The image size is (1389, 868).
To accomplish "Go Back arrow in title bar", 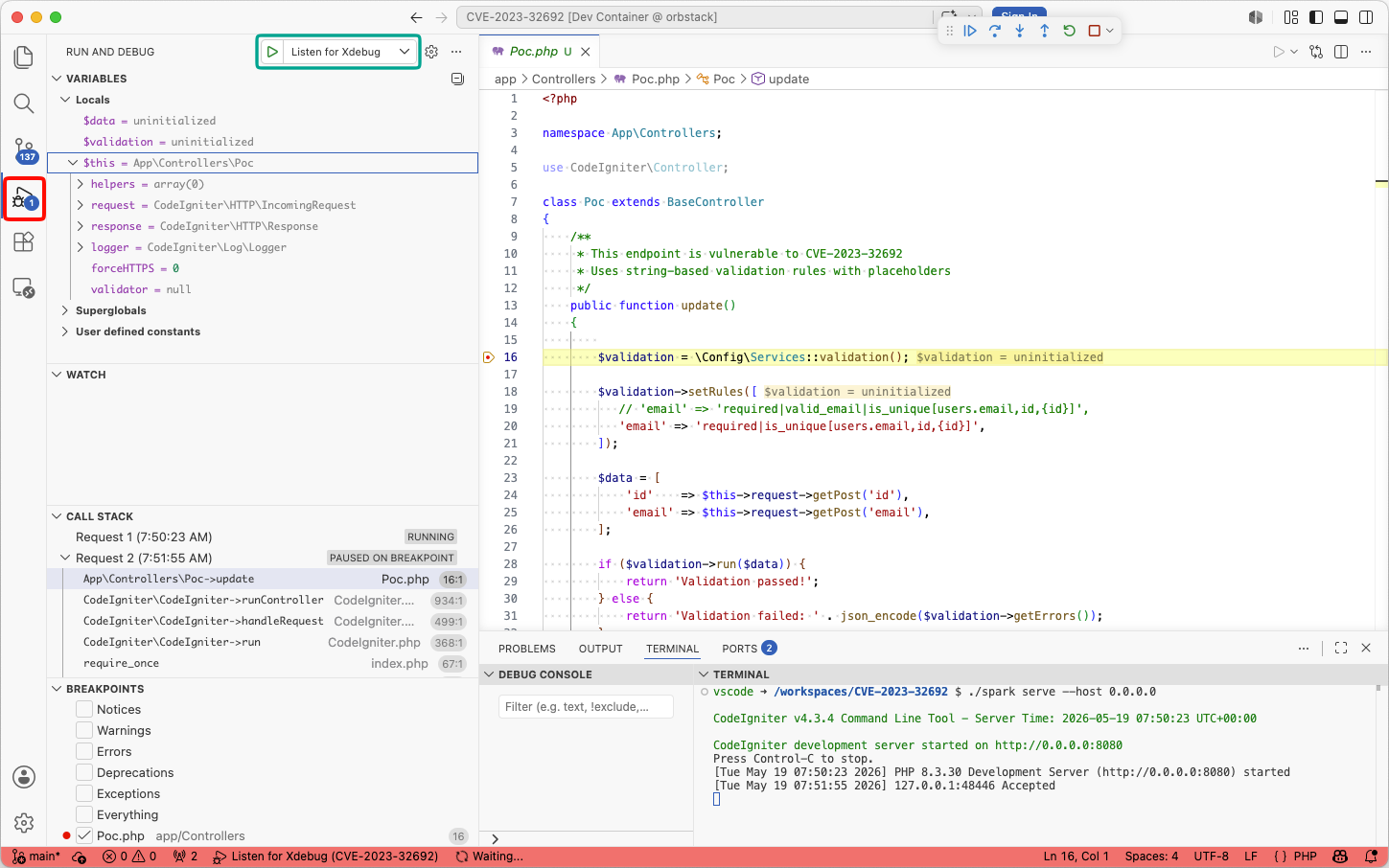I will pyautogui.click(x=416, y=17).
